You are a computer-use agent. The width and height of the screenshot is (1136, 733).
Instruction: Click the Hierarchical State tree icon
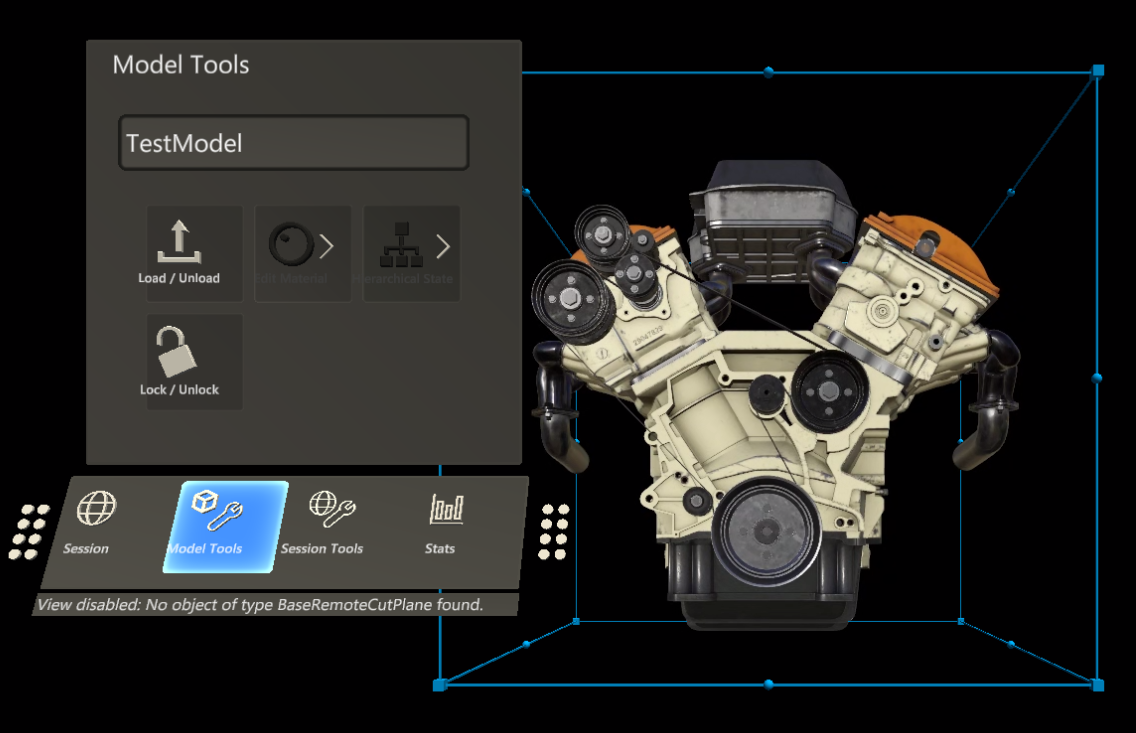pyautogui.click(x=400, y=243)
